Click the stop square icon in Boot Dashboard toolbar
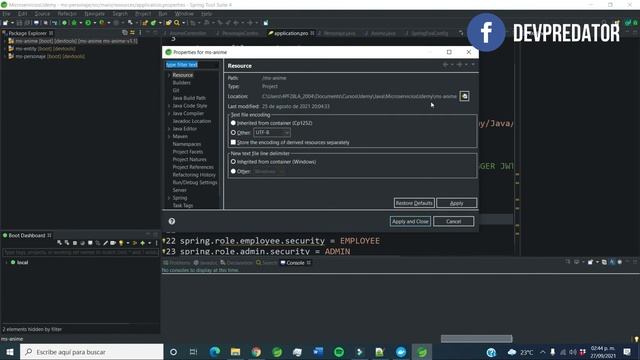This screenshot has height=360, width=640. coord(75,243)
